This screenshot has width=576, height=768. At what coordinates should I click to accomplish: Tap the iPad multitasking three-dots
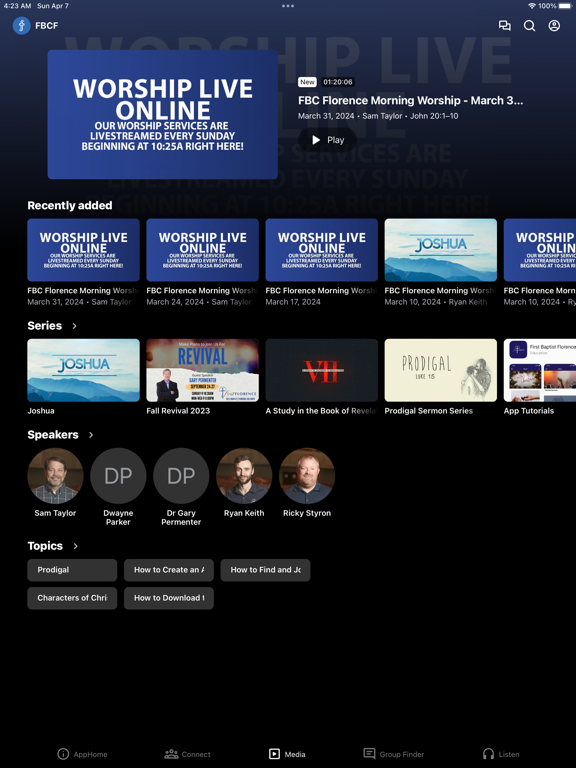[288, 6]
